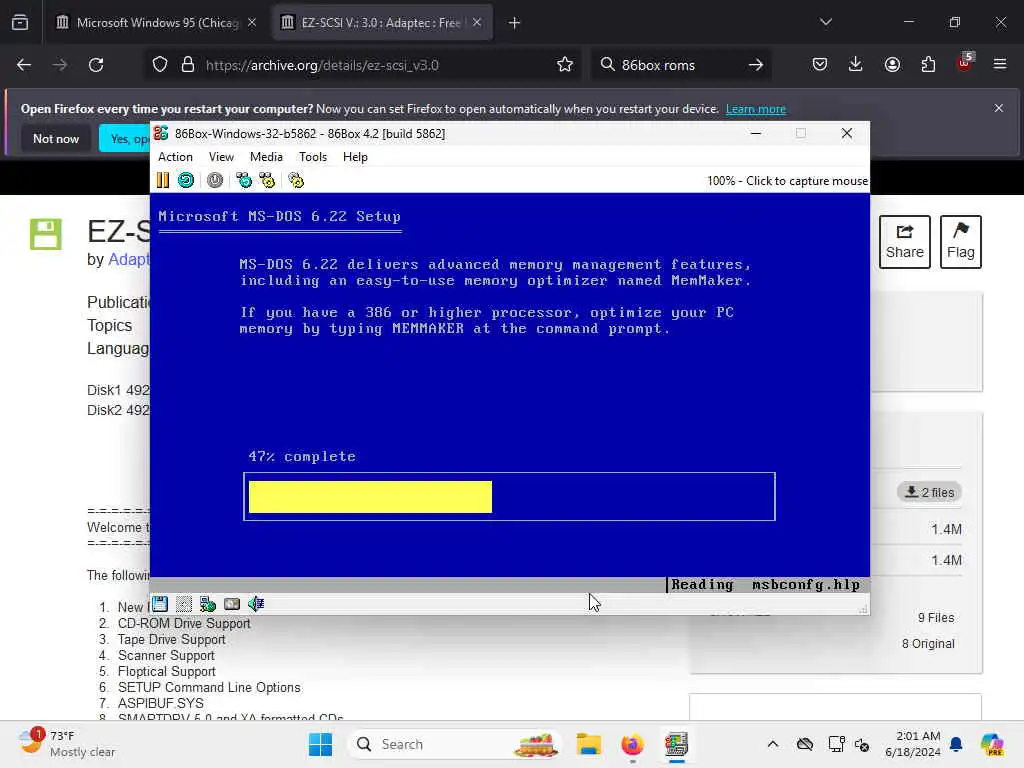Screen dimensions: 1024x768
Task: Open Firefox list all tabs dropdown
Action: [825, 23]
